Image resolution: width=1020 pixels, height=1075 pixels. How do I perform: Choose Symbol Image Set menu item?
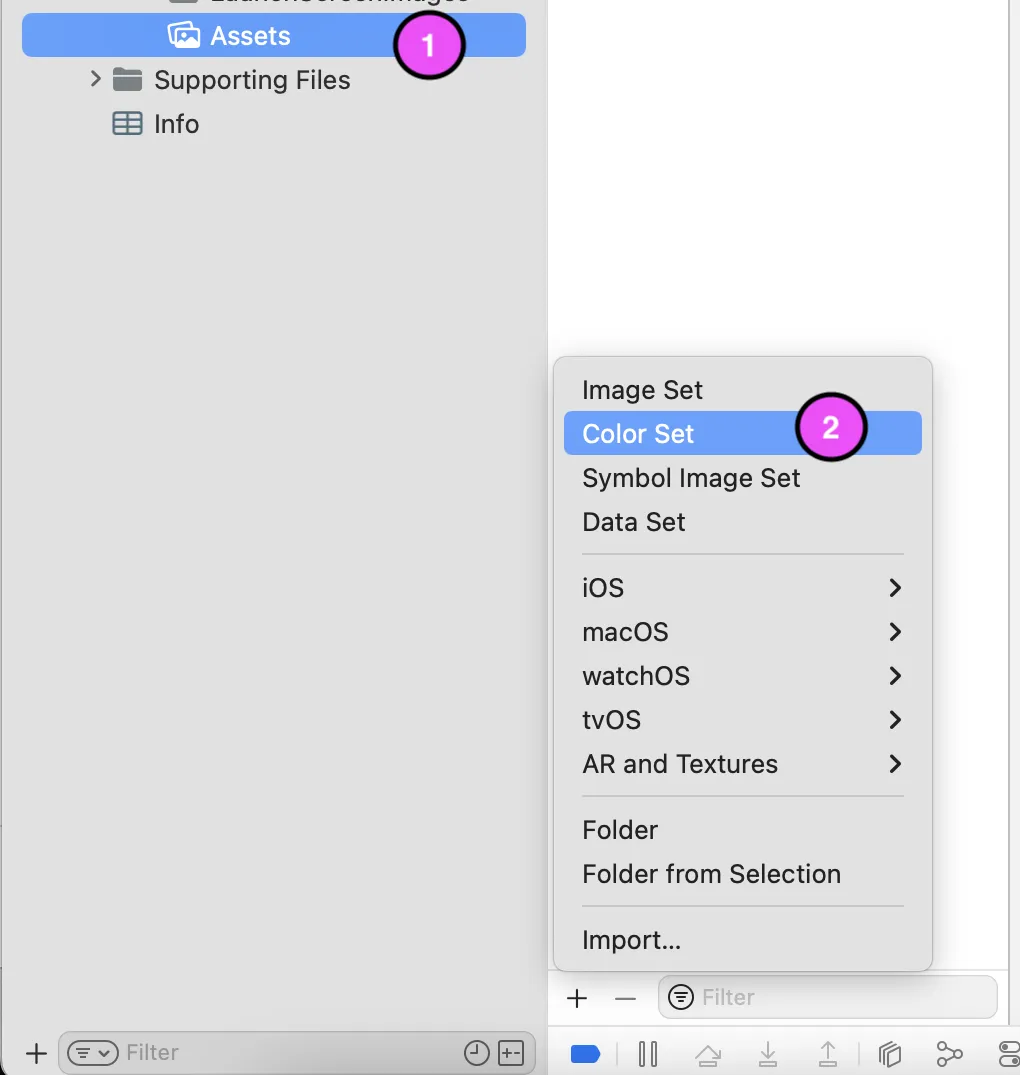[x=691, y=478]
